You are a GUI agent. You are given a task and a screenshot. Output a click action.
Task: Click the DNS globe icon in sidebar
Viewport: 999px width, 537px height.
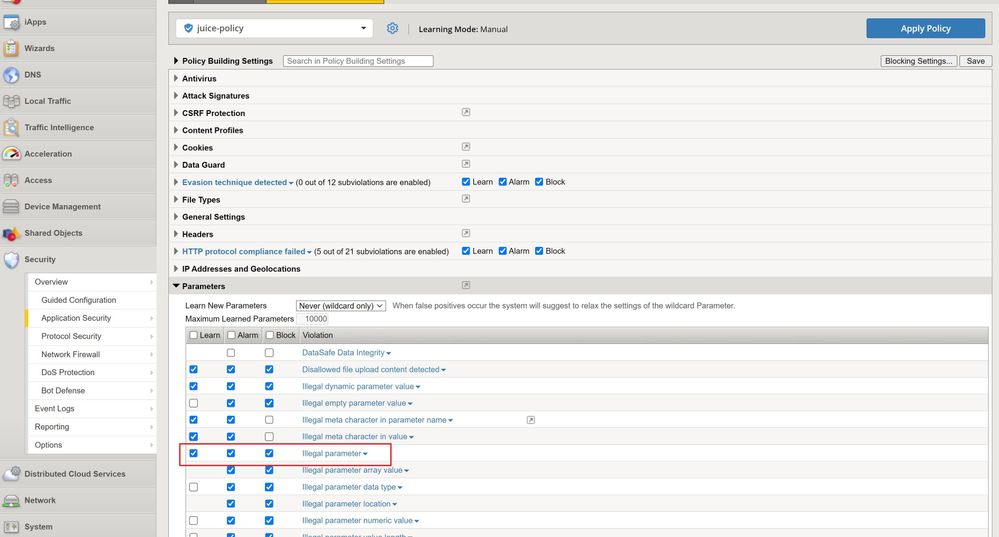coord(11,75)
